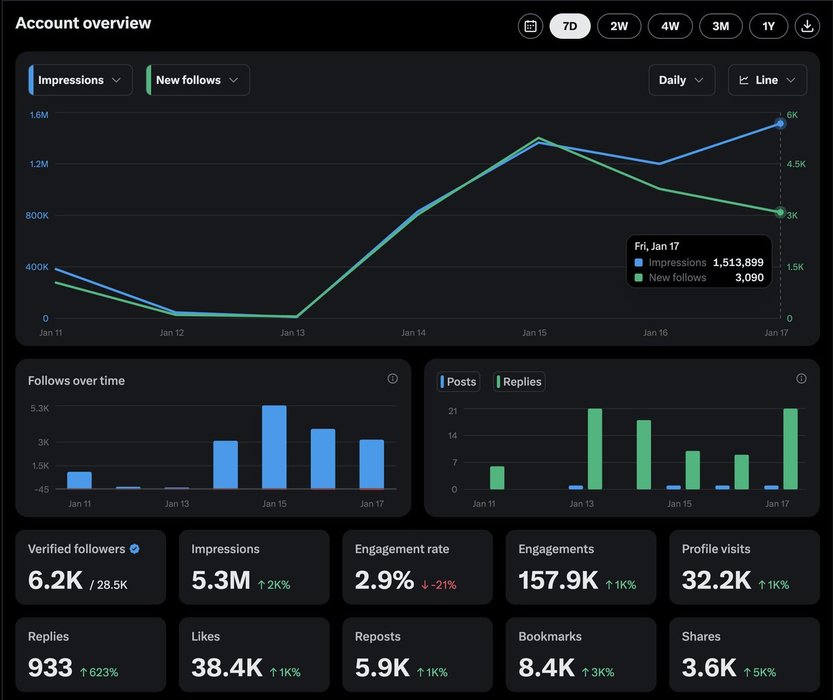Select the 7D time range
Viewport: 833px width, 700px height.
pos(570,26)
